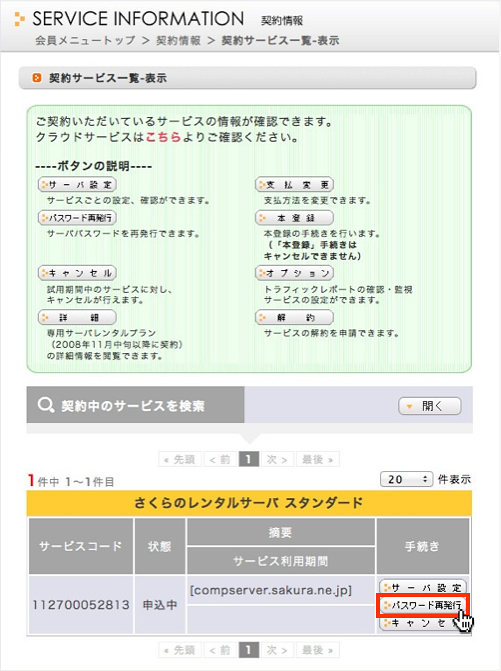Viewport: 501px width, 671px height.
Task: Click the 詳細 legend button
Action: [x=77, y=318]
